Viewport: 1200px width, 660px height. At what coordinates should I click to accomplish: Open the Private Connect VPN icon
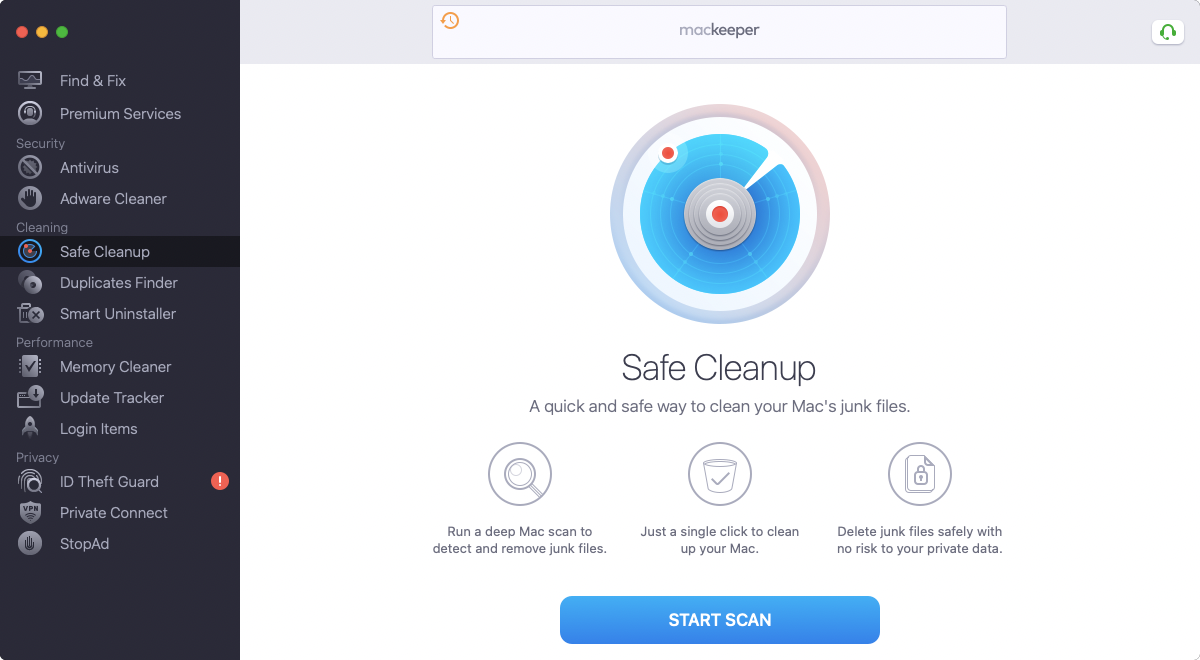coord(30,513)
